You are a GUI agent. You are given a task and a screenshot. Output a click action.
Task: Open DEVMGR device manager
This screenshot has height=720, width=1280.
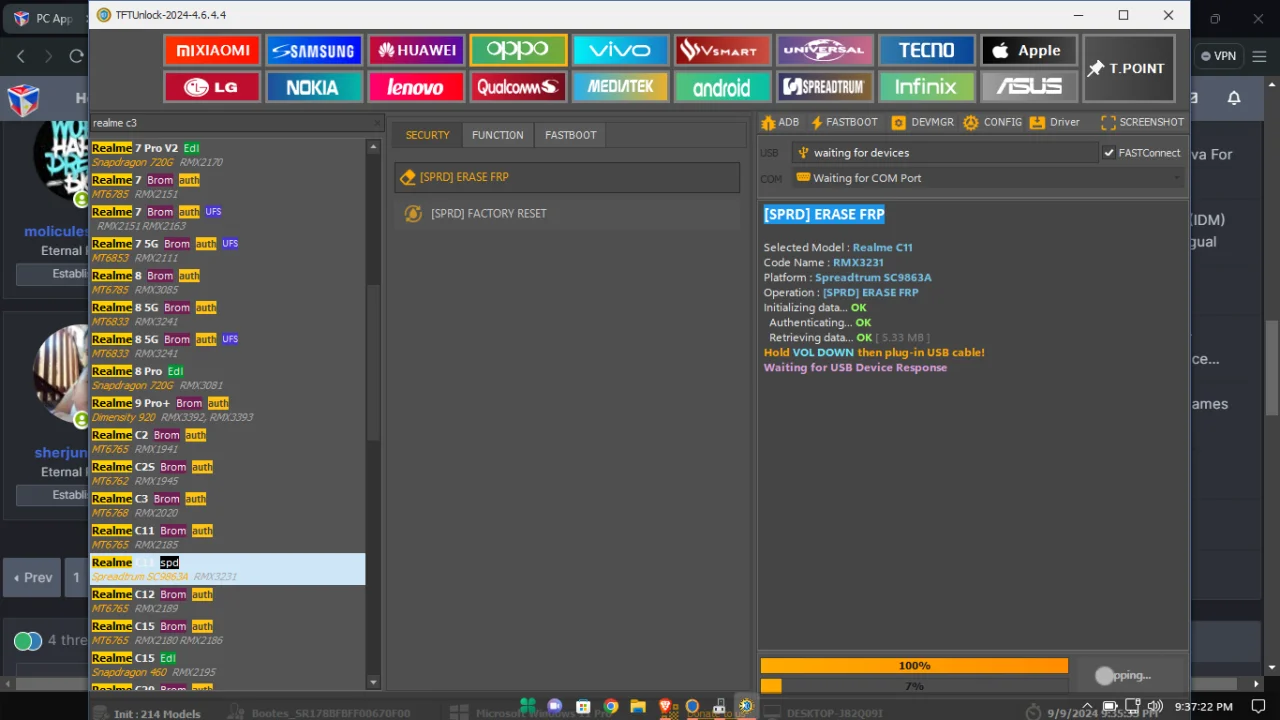point(922,122)
